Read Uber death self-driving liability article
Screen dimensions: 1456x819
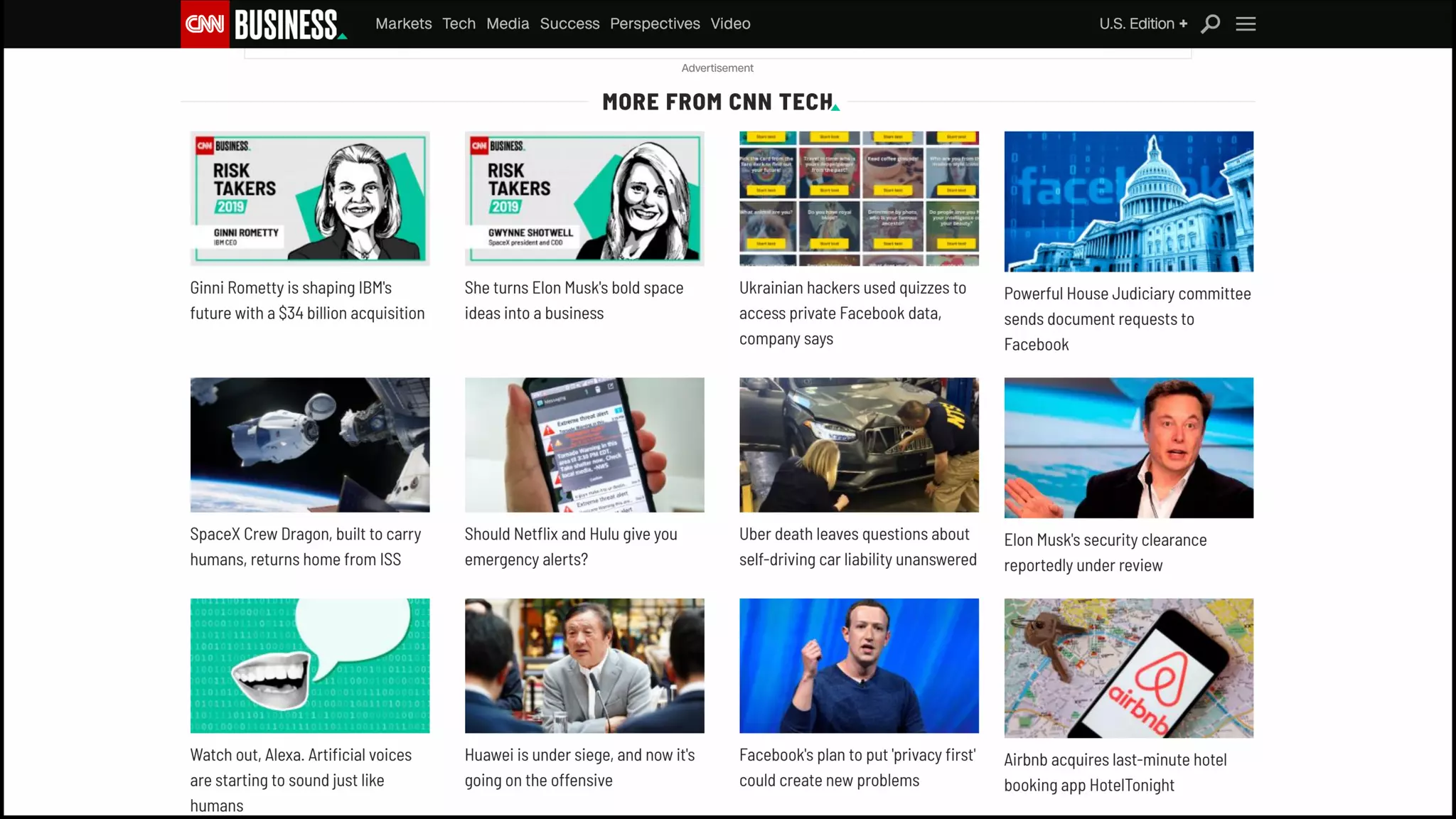click(858, 547)
